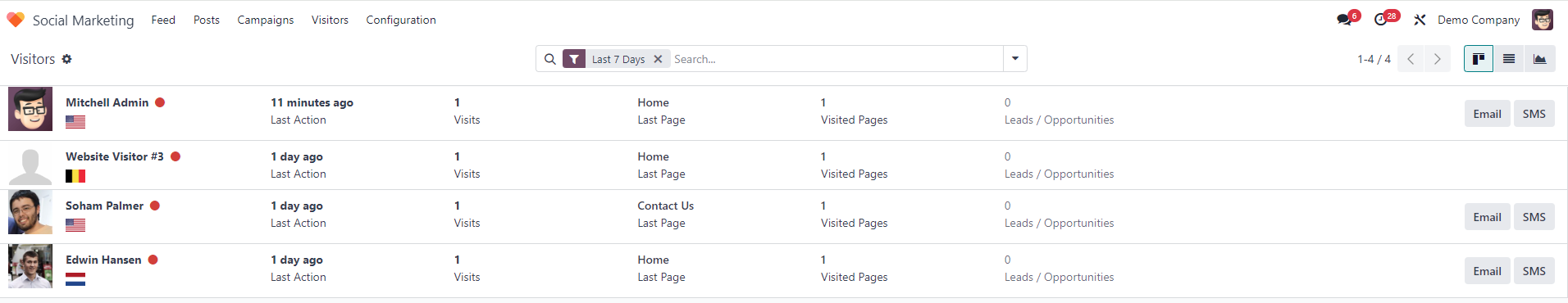Open the user avatar menu
Screen dimensions: 1568x303
click(1543, 20)
